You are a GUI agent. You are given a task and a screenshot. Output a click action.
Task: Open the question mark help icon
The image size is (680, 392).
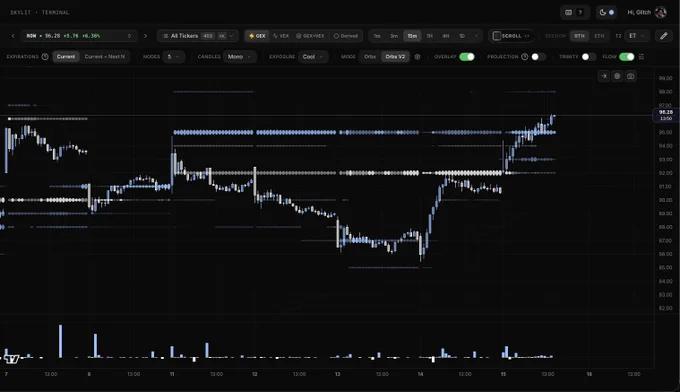[580, 13]
